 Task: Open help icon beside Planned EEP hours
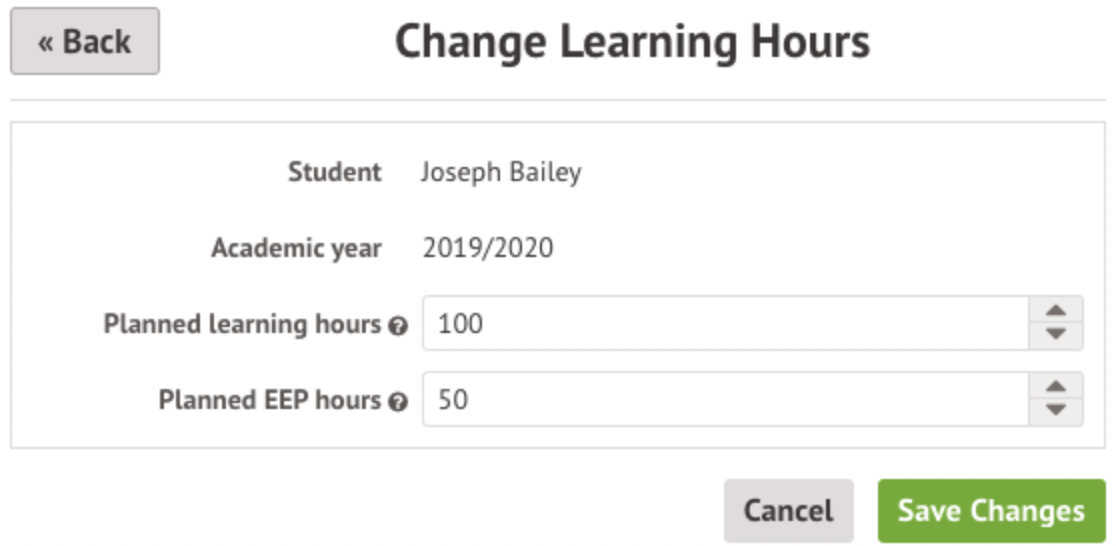tap(398, 402)
